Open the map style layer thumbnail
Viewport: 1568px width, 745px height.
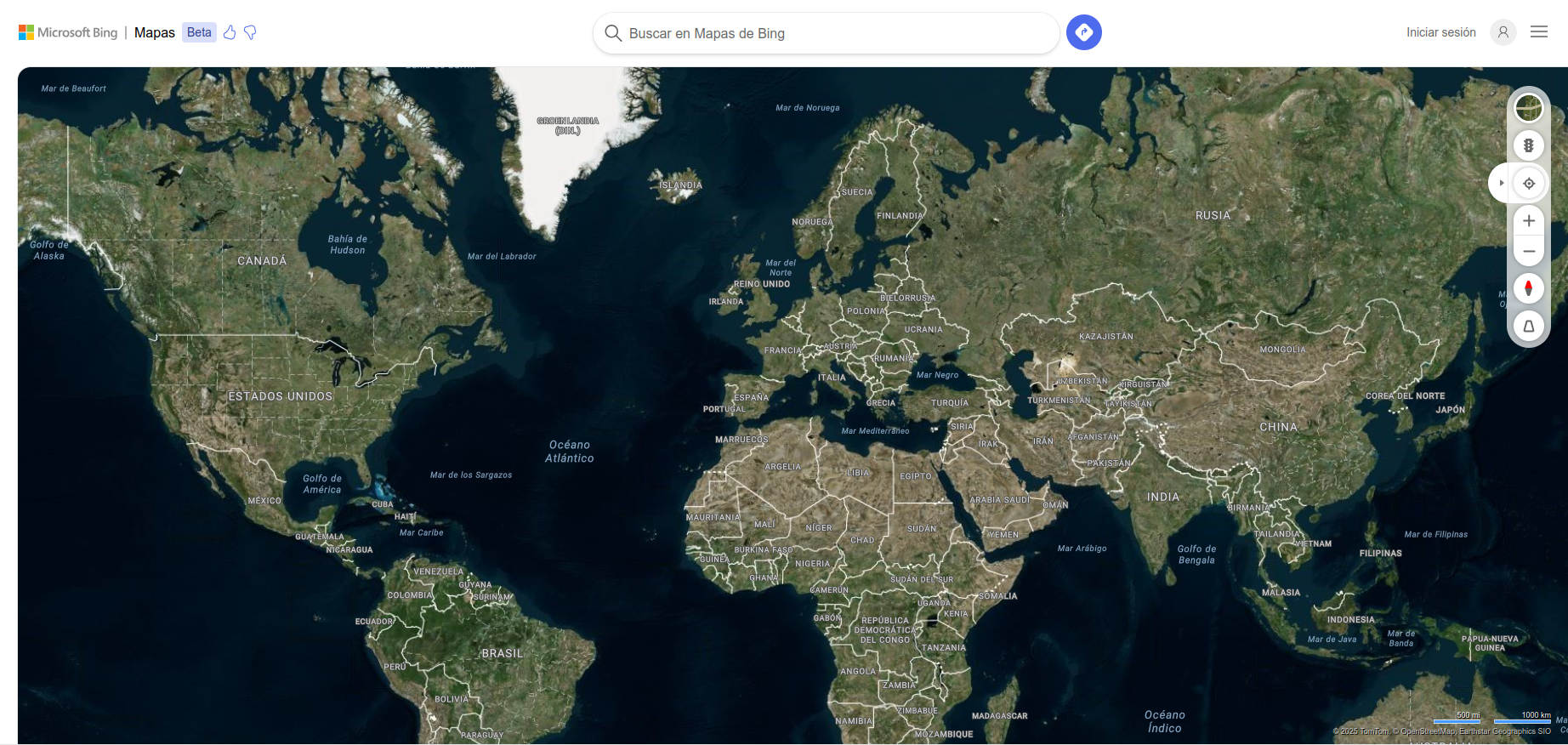click(1528, 108)
